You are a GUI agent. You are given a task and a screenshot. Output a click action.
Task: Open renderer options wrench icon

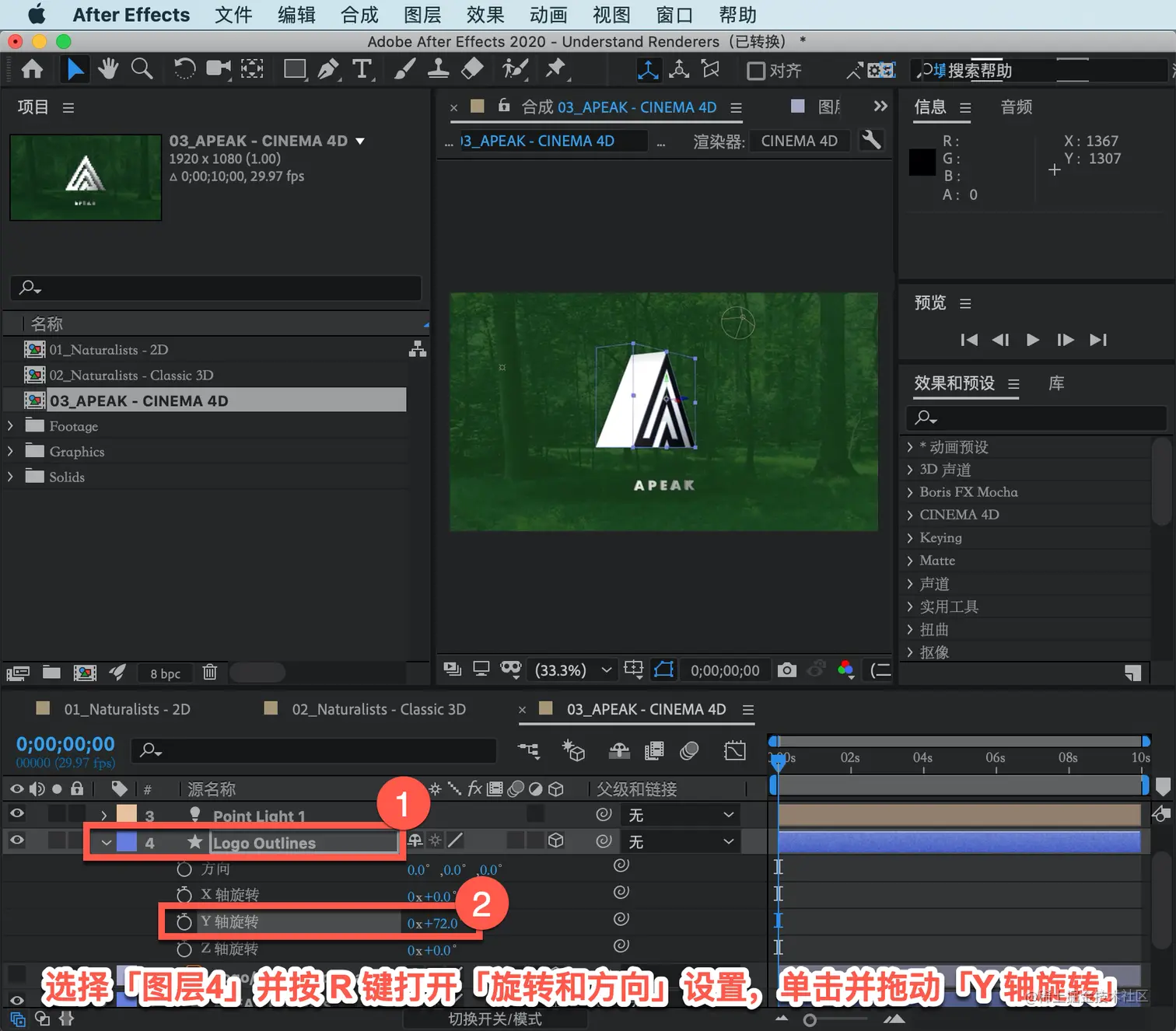872,141
